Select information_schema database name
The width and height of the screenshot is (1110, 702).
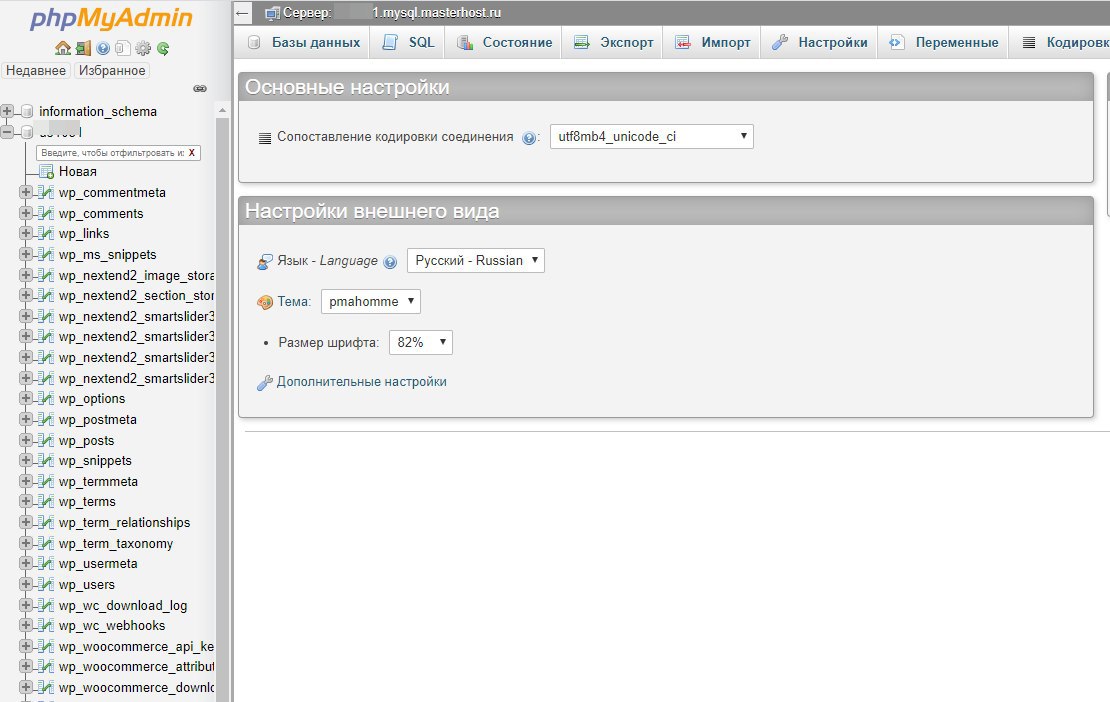98,111
